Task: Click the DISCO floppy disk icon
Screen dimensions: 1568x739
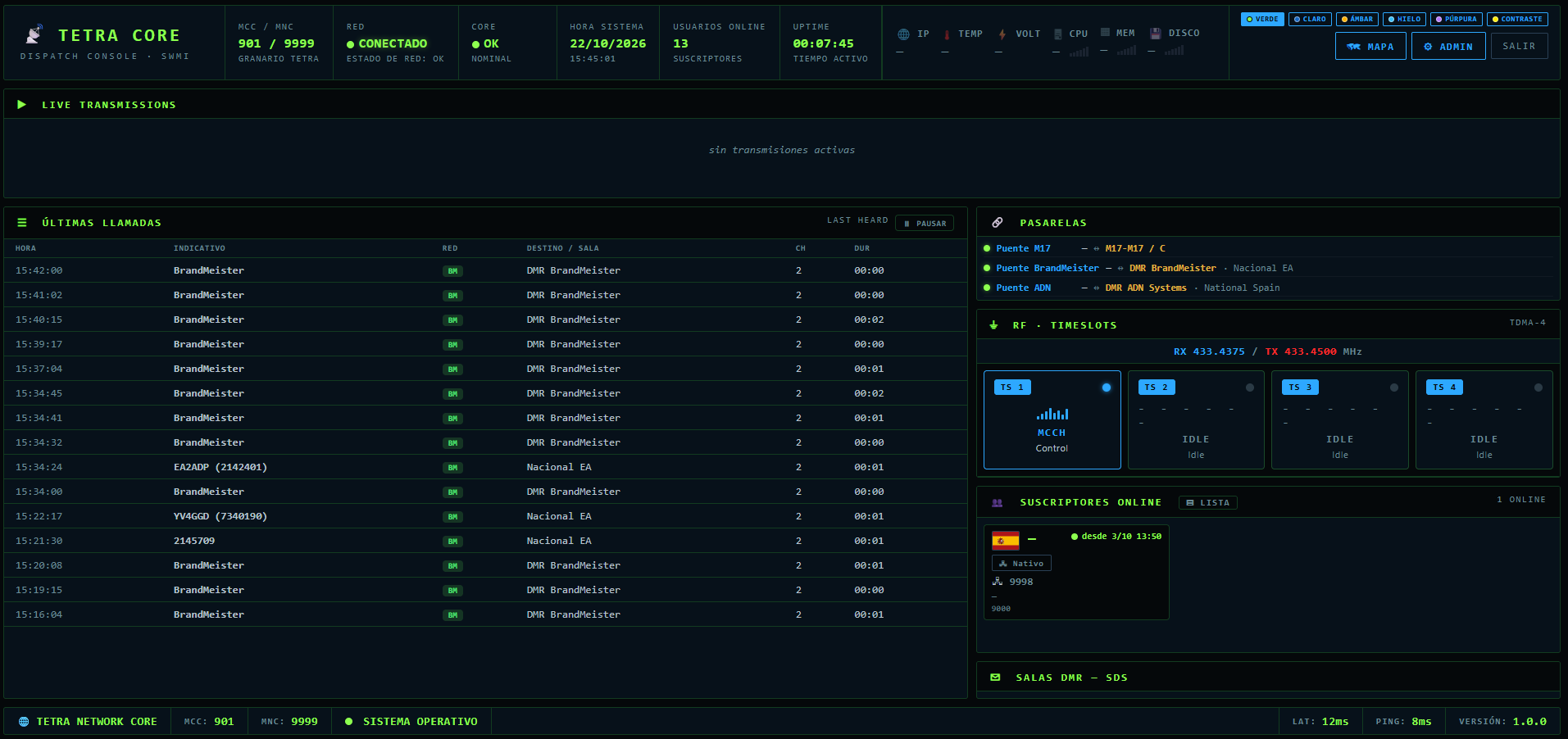Action: click(x=1155, y=34)
